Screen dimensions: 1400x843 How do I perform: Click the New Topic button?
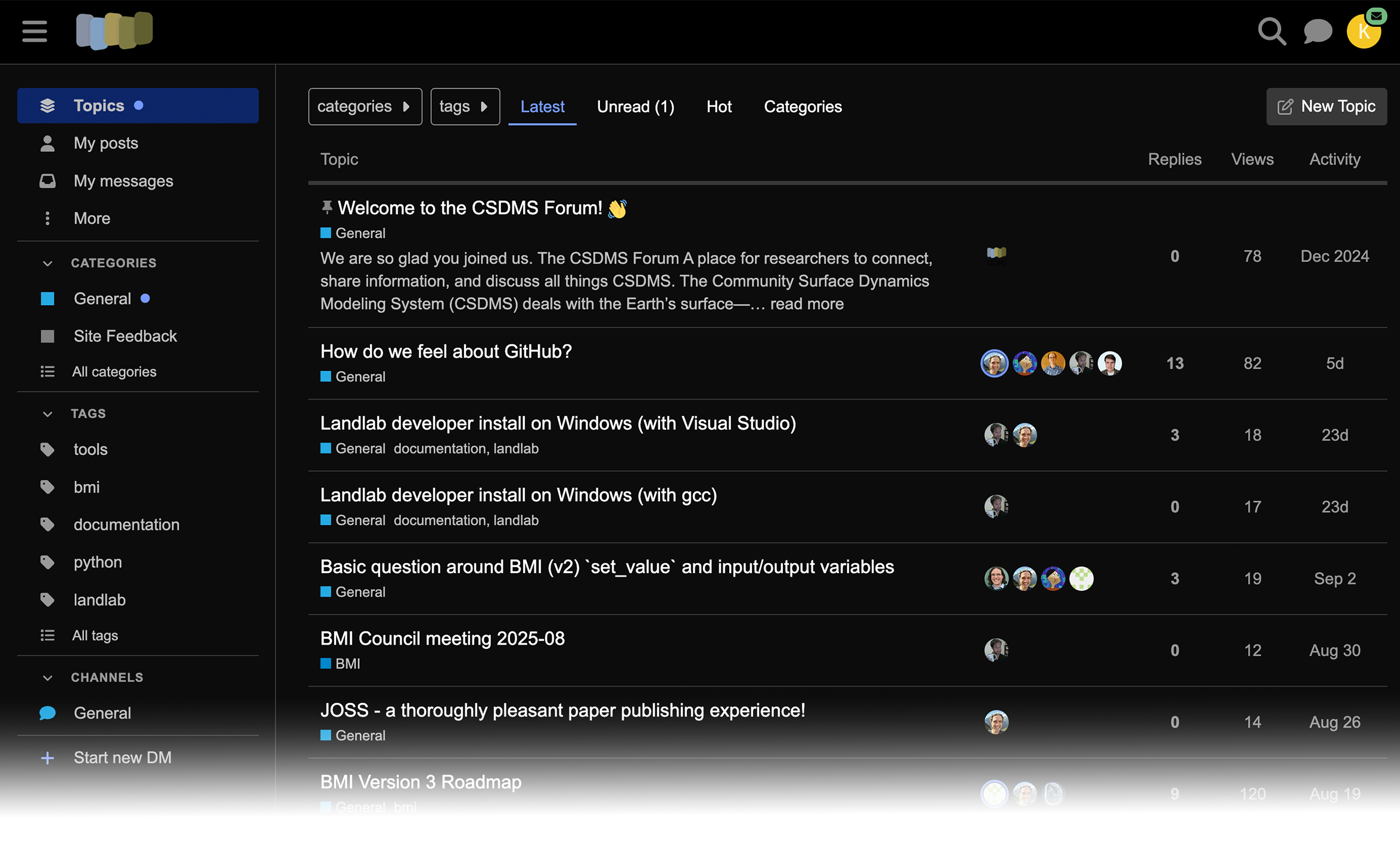[1326, 107]
